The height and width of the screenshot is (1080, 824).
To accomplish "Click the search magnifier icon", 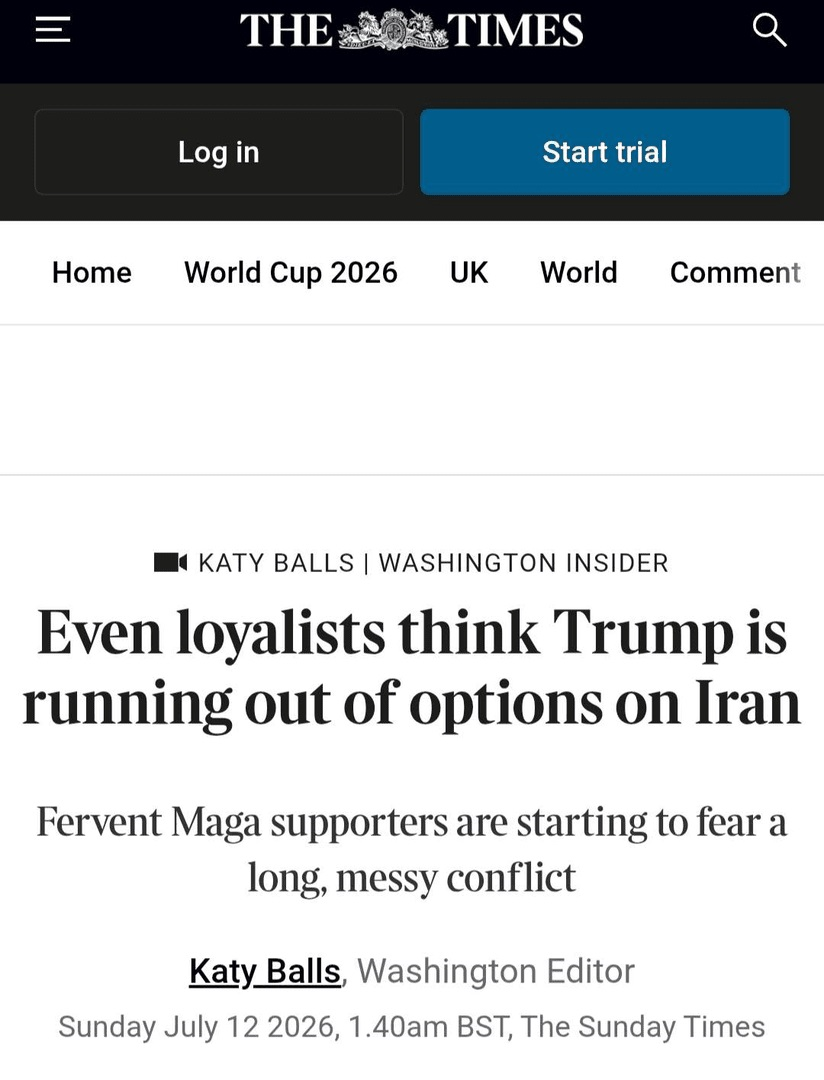I will tap(769, 30).
